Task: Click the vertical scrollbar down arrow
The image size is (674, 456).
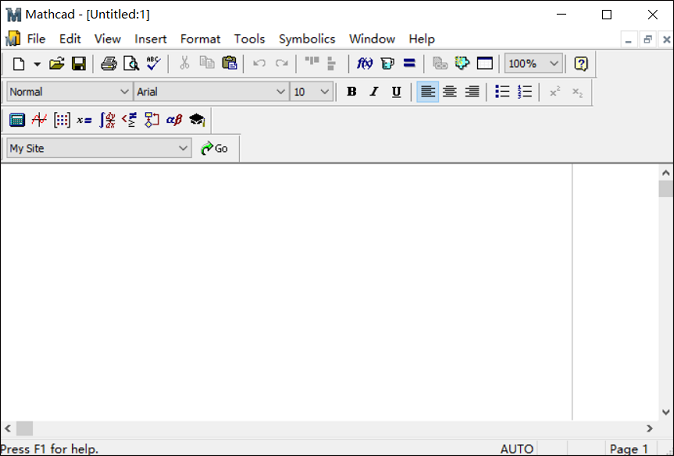Action: coord(666,412)
